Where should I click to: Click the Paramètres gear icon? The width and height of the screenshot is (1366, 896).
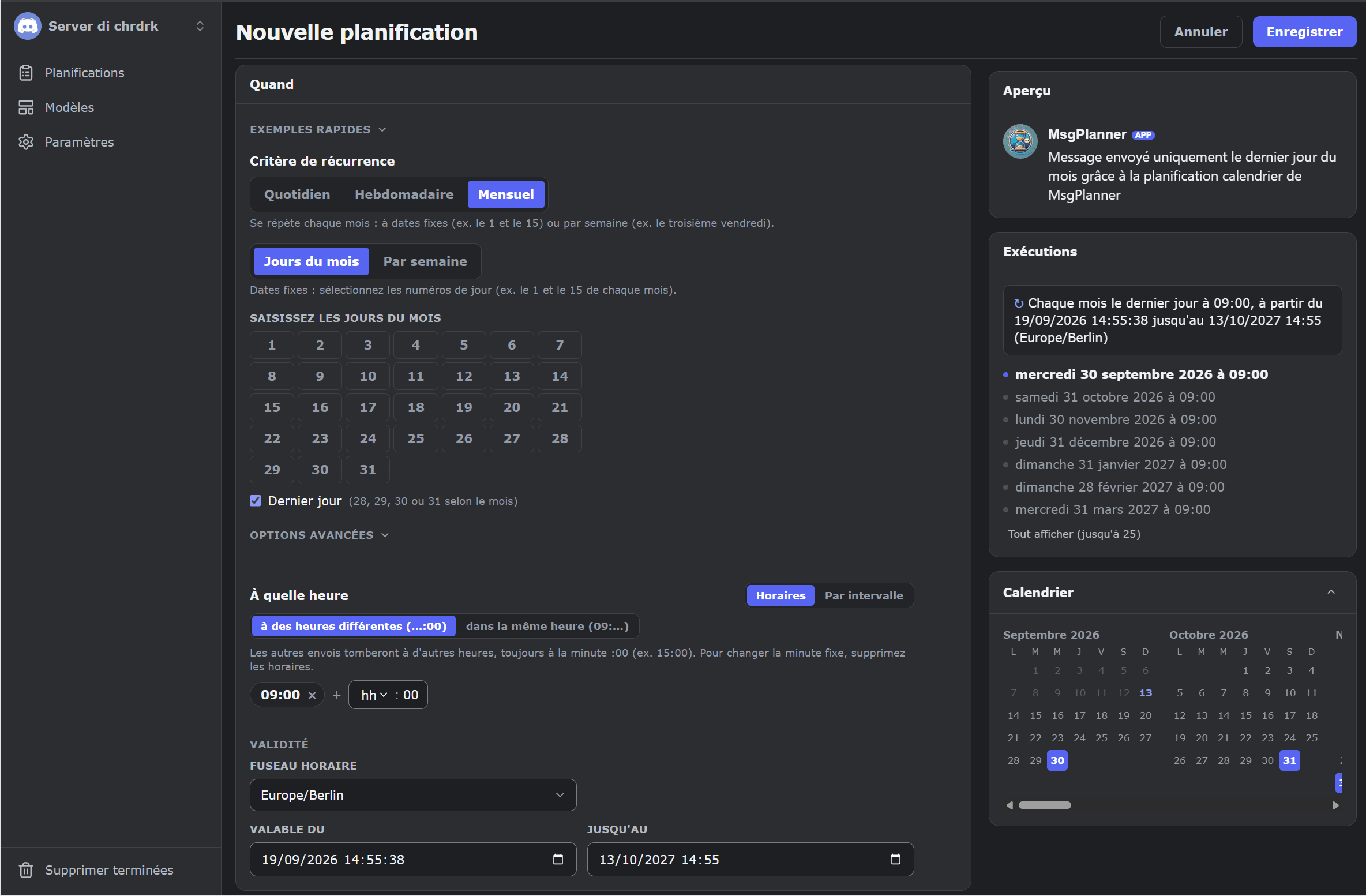[x=26, y=142]
